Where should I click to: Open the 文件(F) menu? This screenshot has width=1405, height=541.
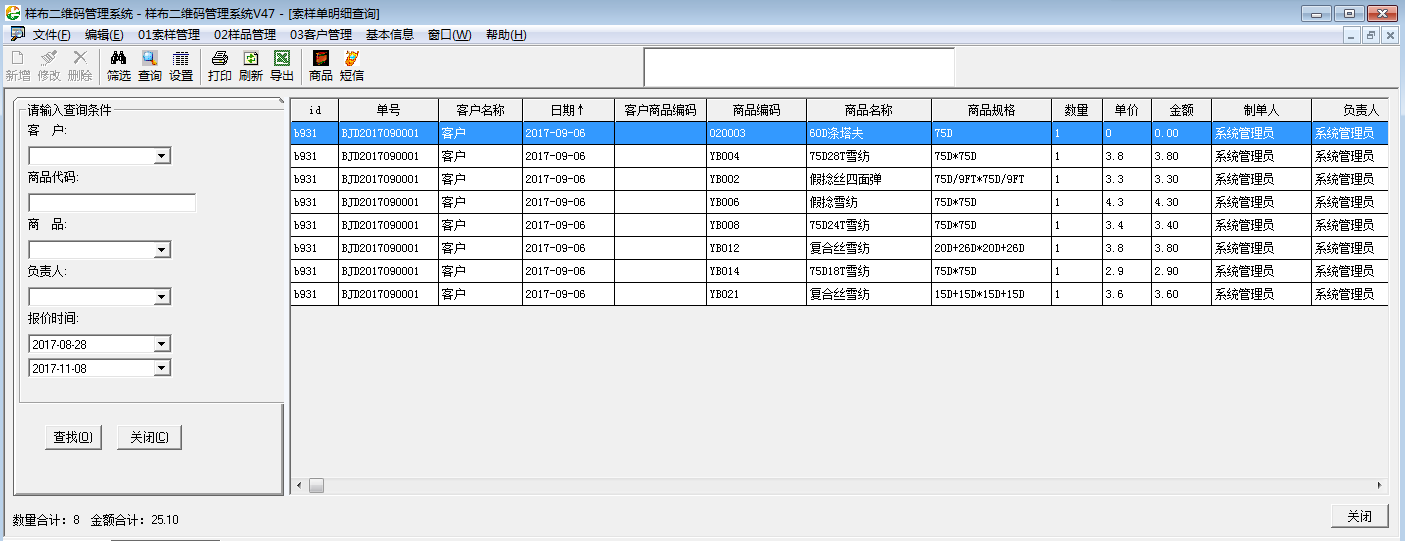pyautogui.click(x=52, y=34)
